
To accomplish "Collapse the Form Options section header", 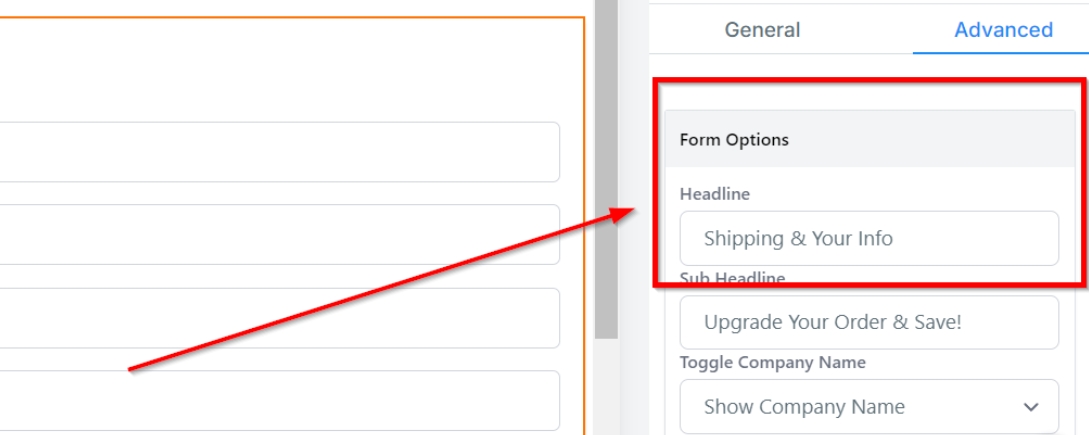I will (x=868, y=140).
